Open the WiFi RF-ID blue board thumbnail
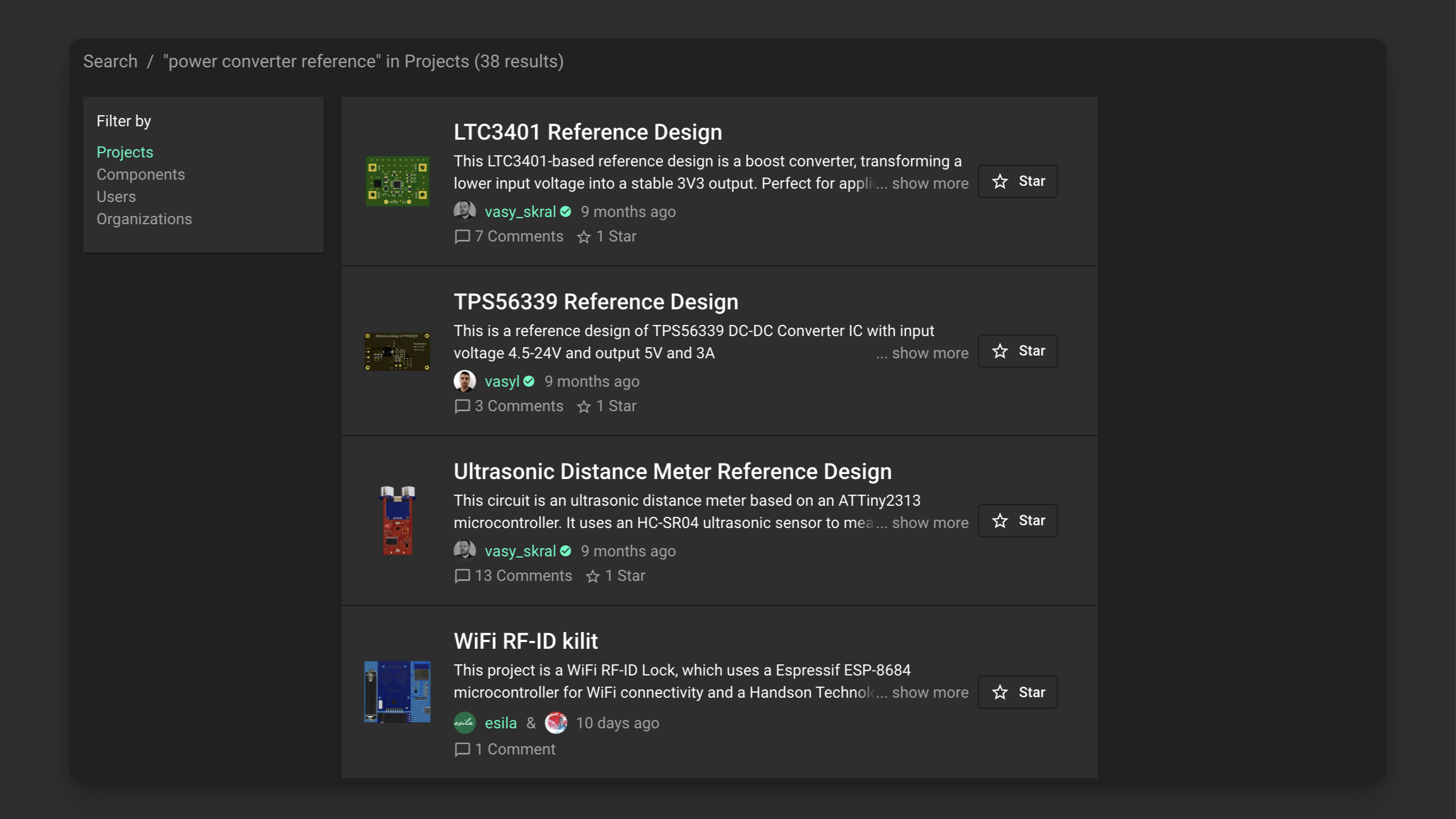Screen dimensions: 1456x819 click(x=397, y=692)
